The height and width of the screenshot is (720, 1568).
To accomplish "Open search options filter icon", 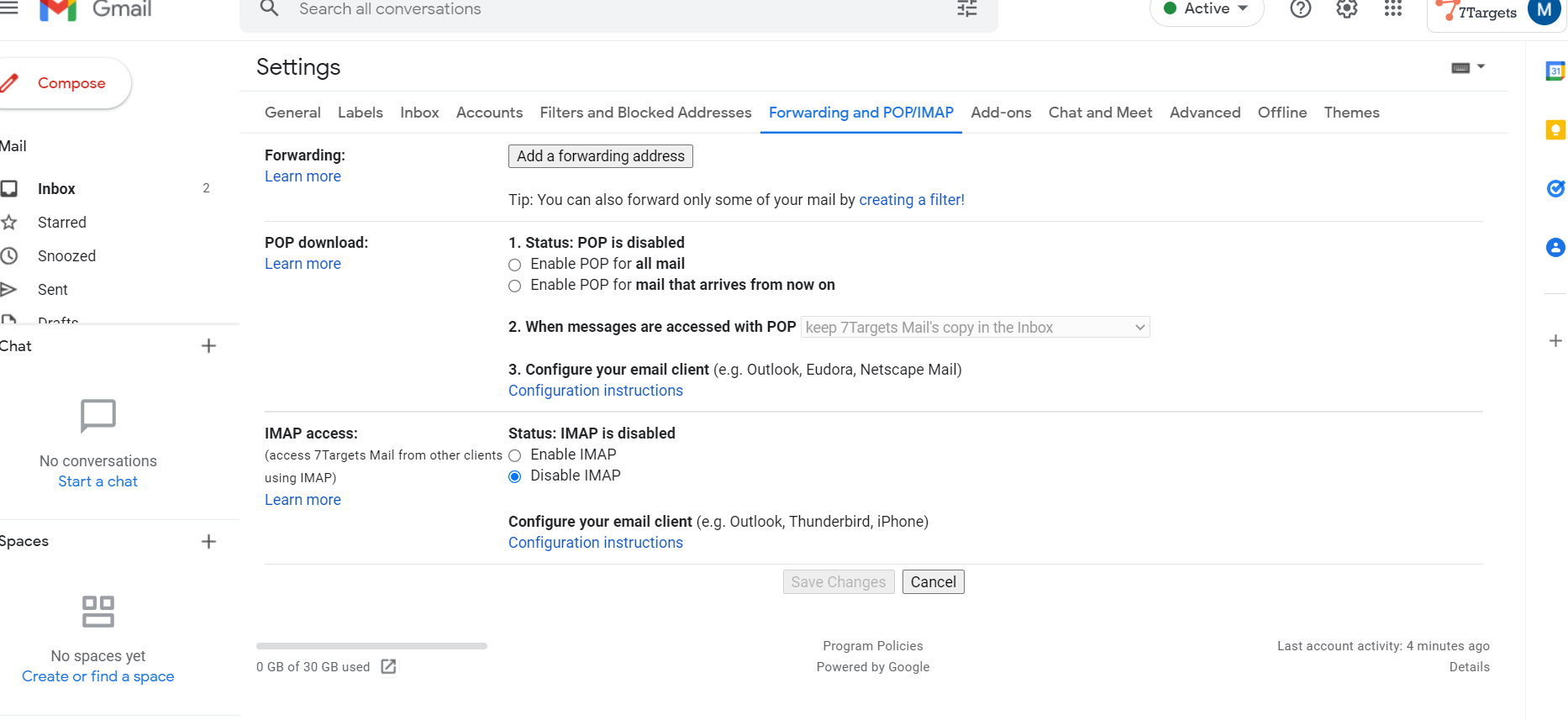I will coord(967,9).
